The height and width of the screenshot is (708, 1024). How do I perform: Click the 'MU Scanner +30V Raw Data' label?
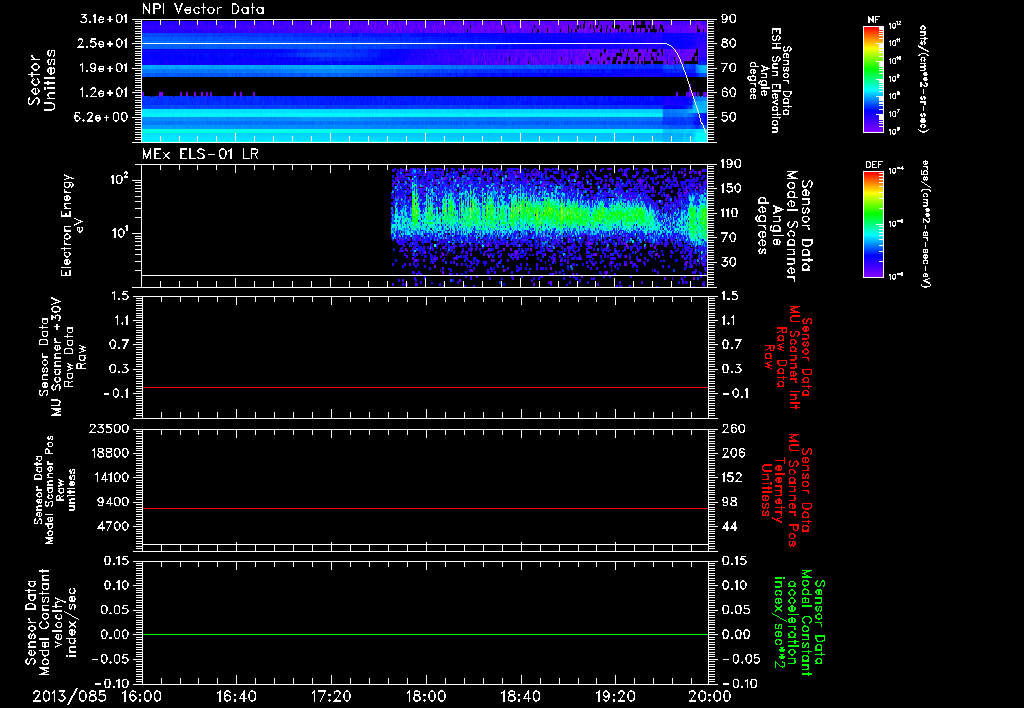tap(62, 357)
